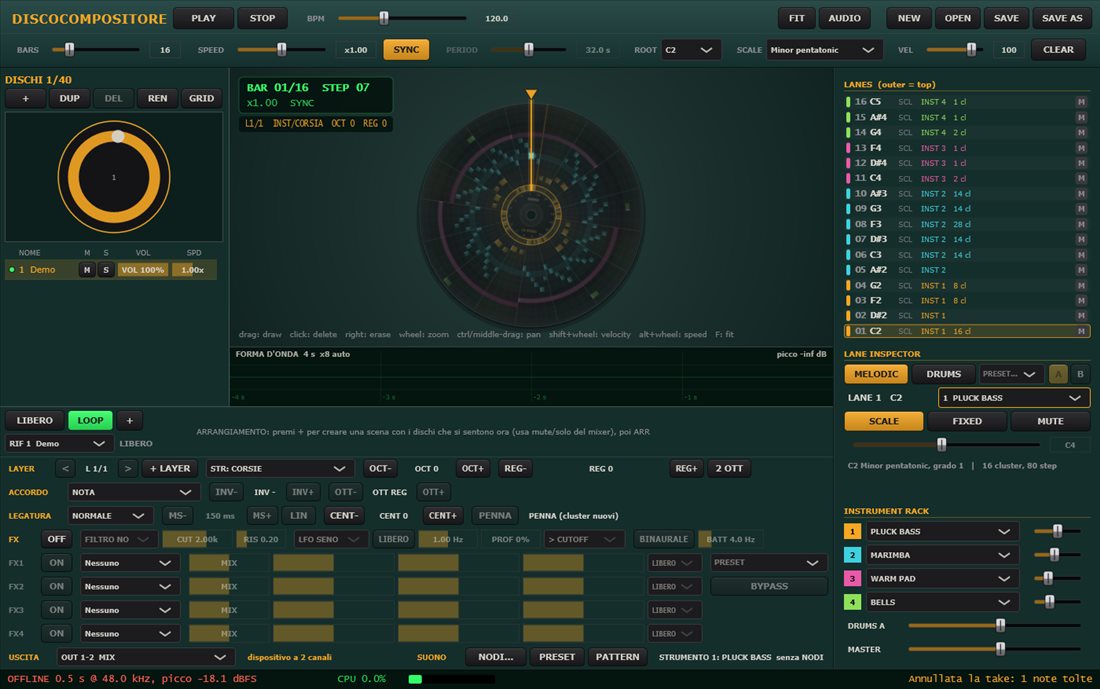Click the next layer arrow button

(x=127, y=469)
